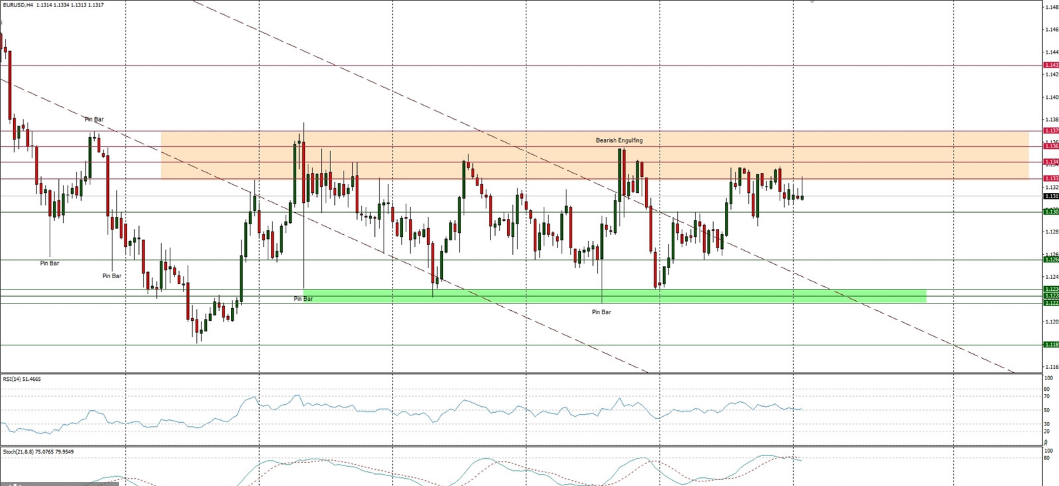
Task: Click the green 1.118 price tag
Action: 1051,345
